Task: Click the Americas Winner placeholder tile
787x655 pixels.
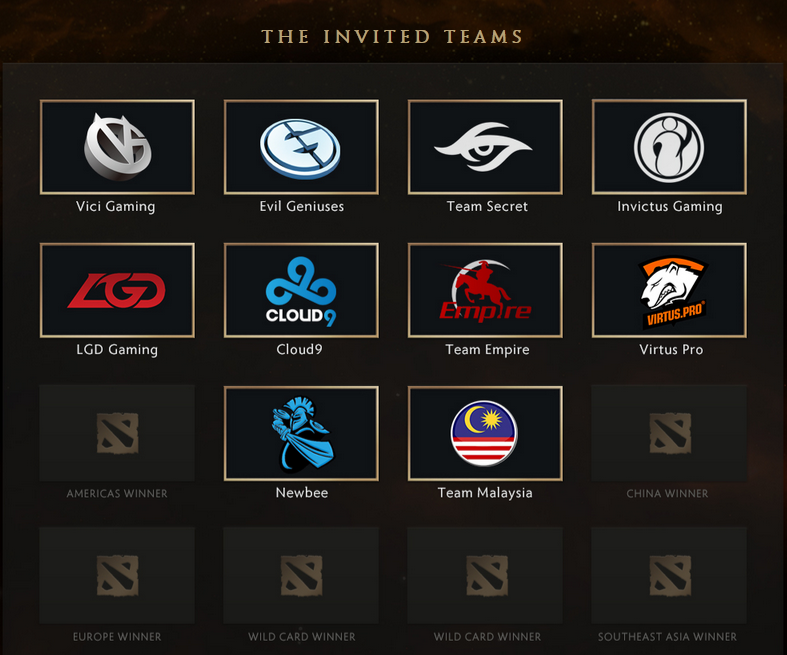Action: click(117, 433)
